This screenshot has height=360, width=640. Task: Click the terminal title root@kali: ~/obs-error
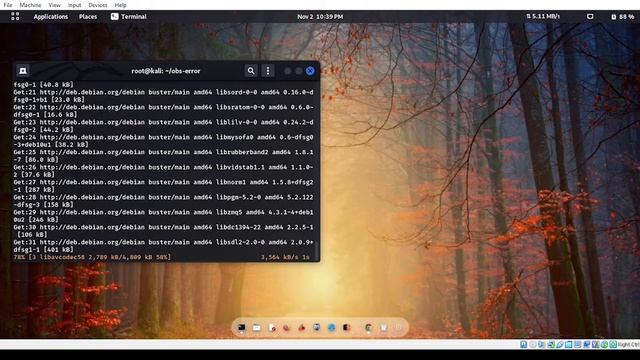click(x=166, y=71)
